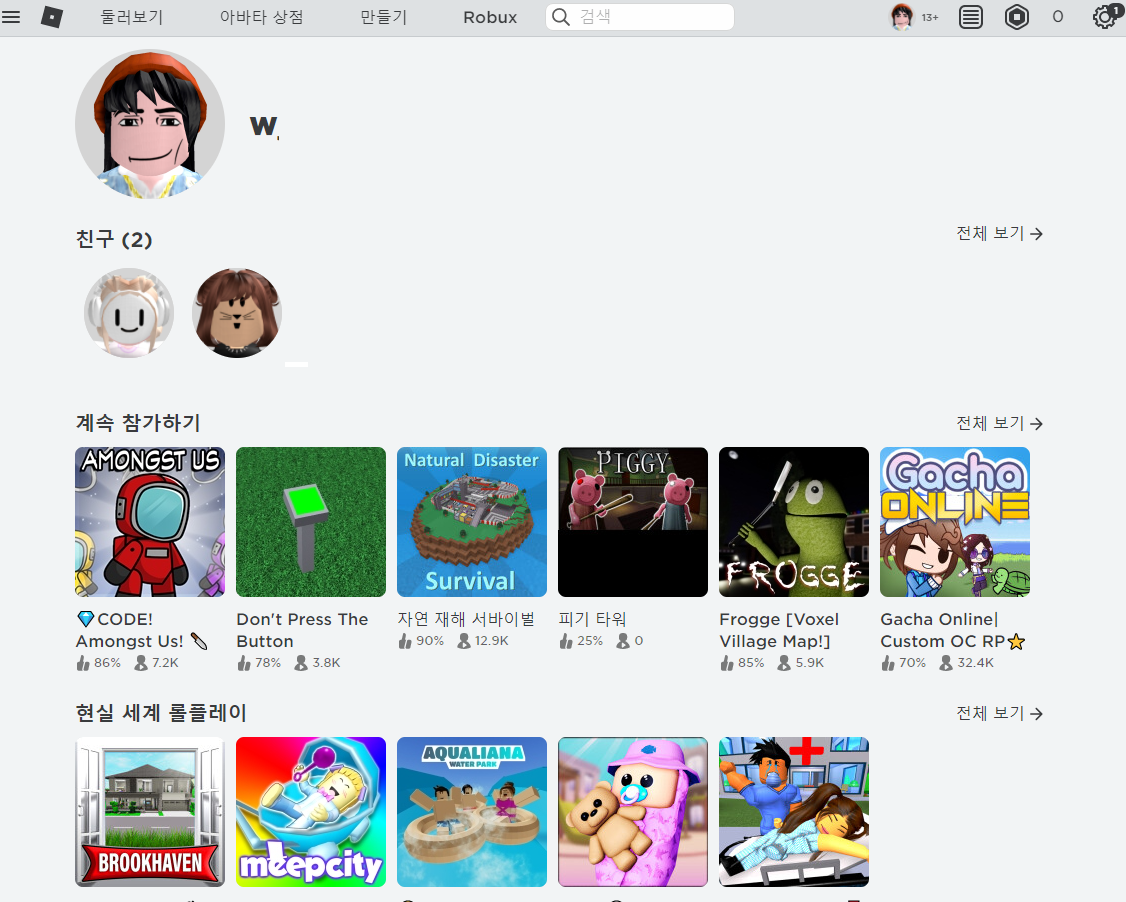Open the baby with teddy bear thumbnail
The image size is (1126, 902).
(633, 812)
